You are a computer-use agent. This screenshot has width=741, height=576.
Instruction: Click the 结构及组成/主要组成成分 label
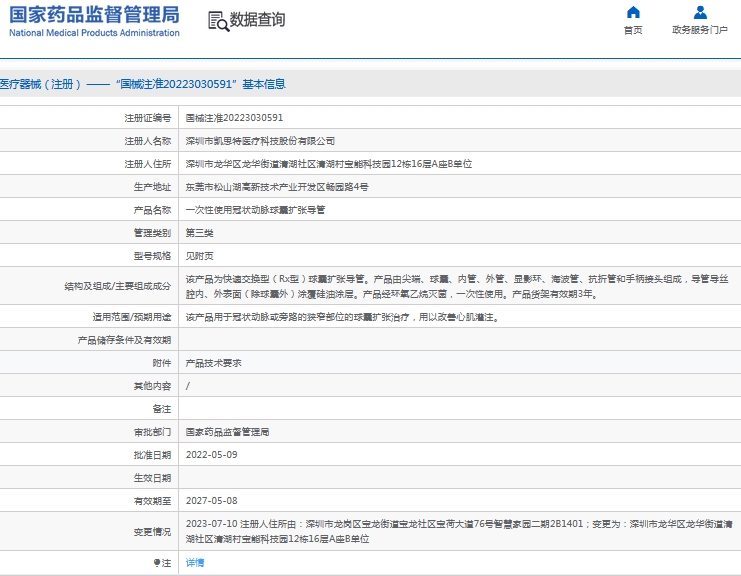click(118, 286)
